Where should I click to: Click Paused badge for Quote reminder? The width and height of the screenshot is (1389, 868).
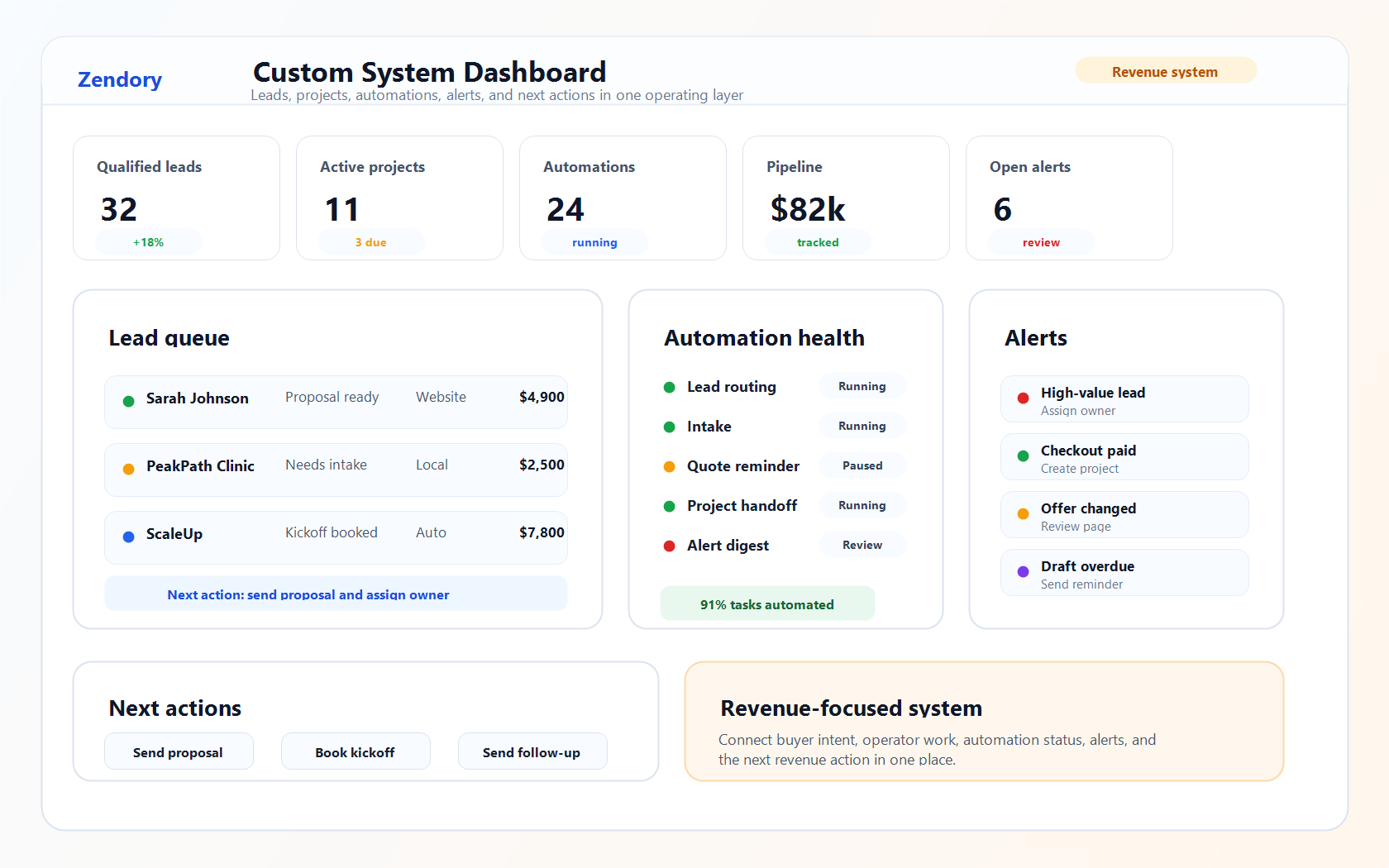(x=862, y=465)
